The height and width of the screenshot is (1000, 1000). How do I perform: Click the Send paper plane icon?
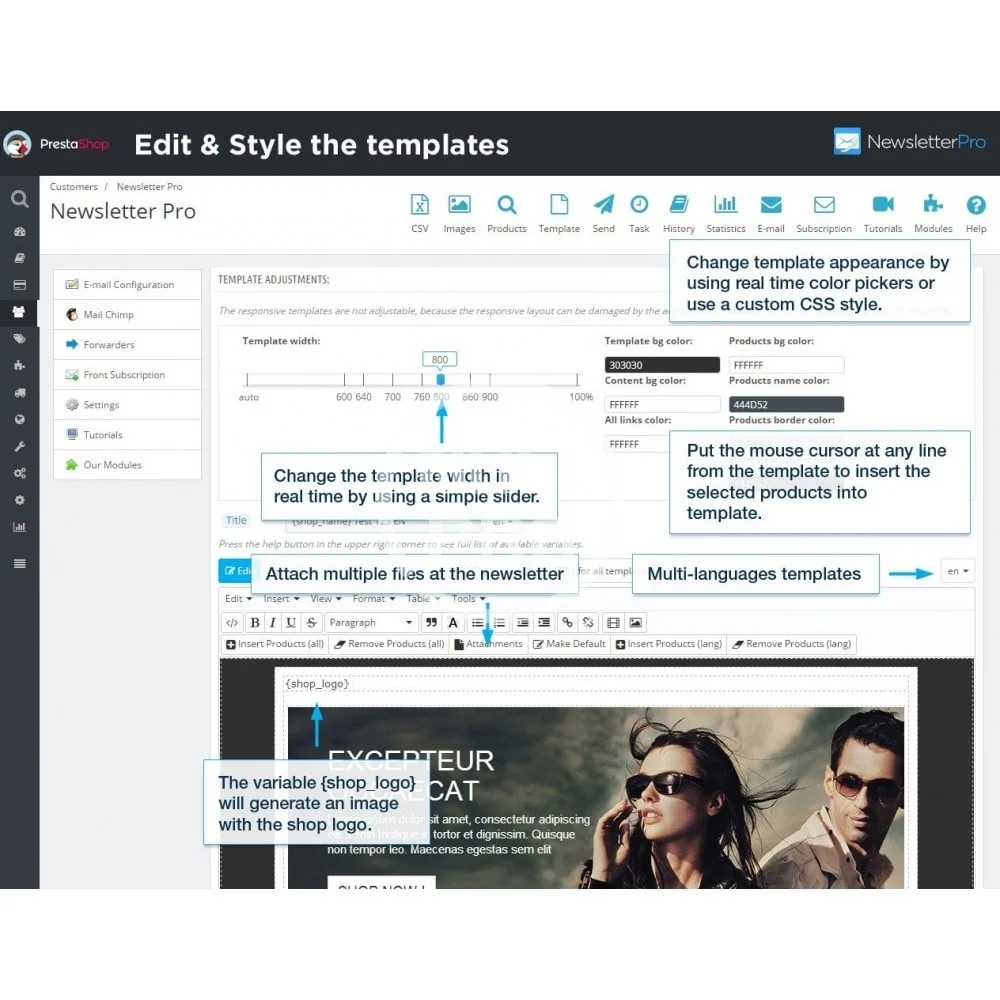(603, 206)
